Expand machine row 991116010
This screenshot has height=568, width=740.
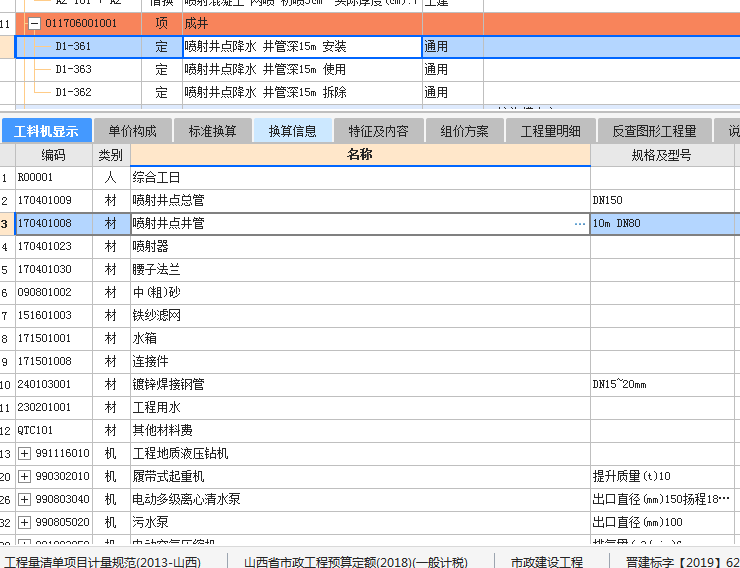[x=24, y=453]
